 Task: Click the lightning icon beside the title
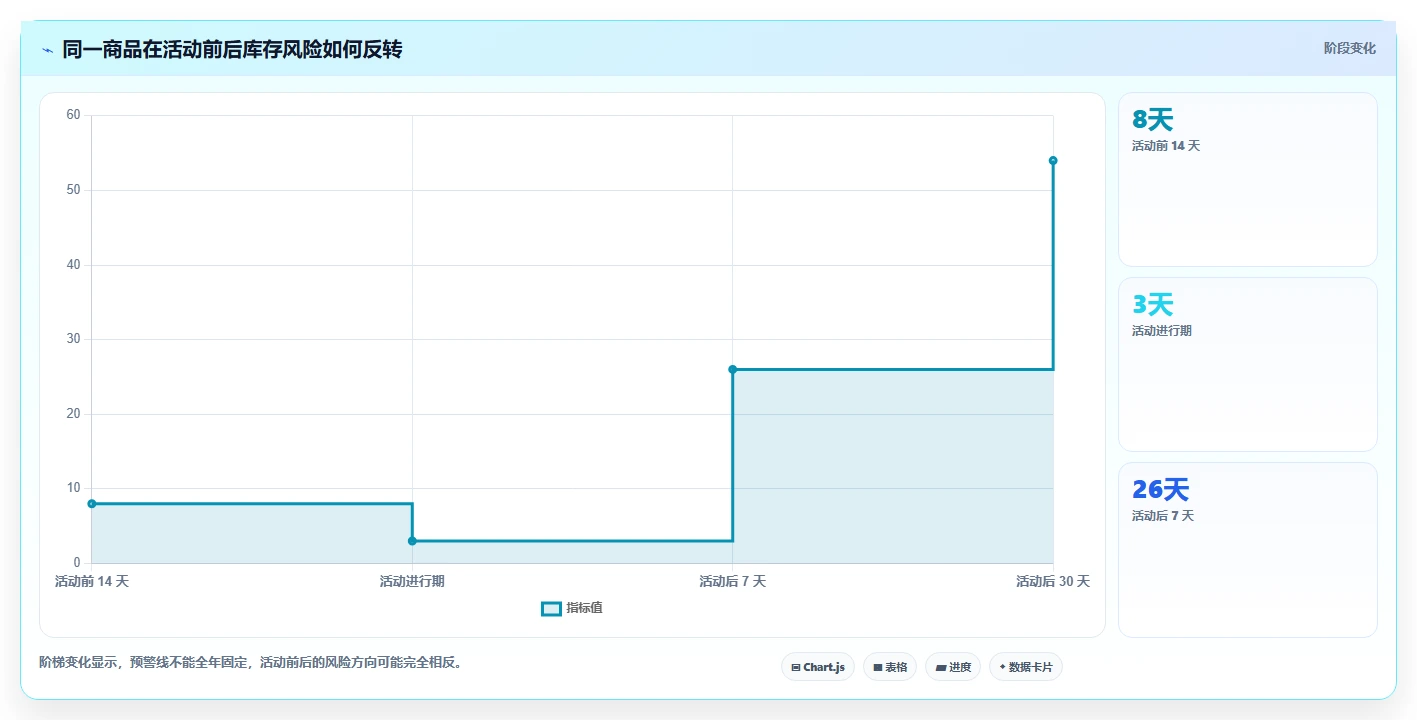[47, 50]
